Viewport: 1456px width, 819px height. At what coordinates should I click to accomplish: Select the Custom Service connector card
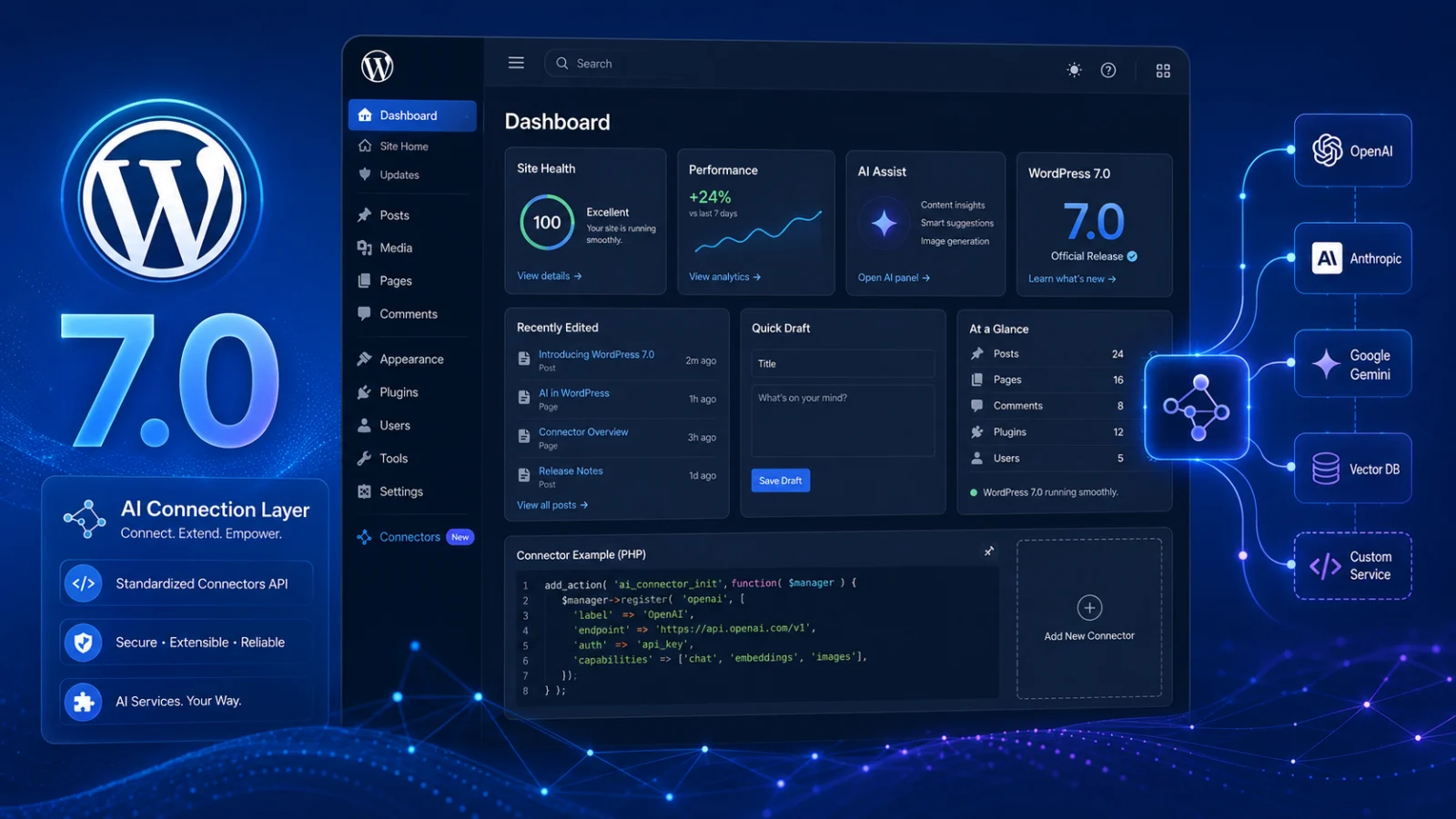point(1353,566)
